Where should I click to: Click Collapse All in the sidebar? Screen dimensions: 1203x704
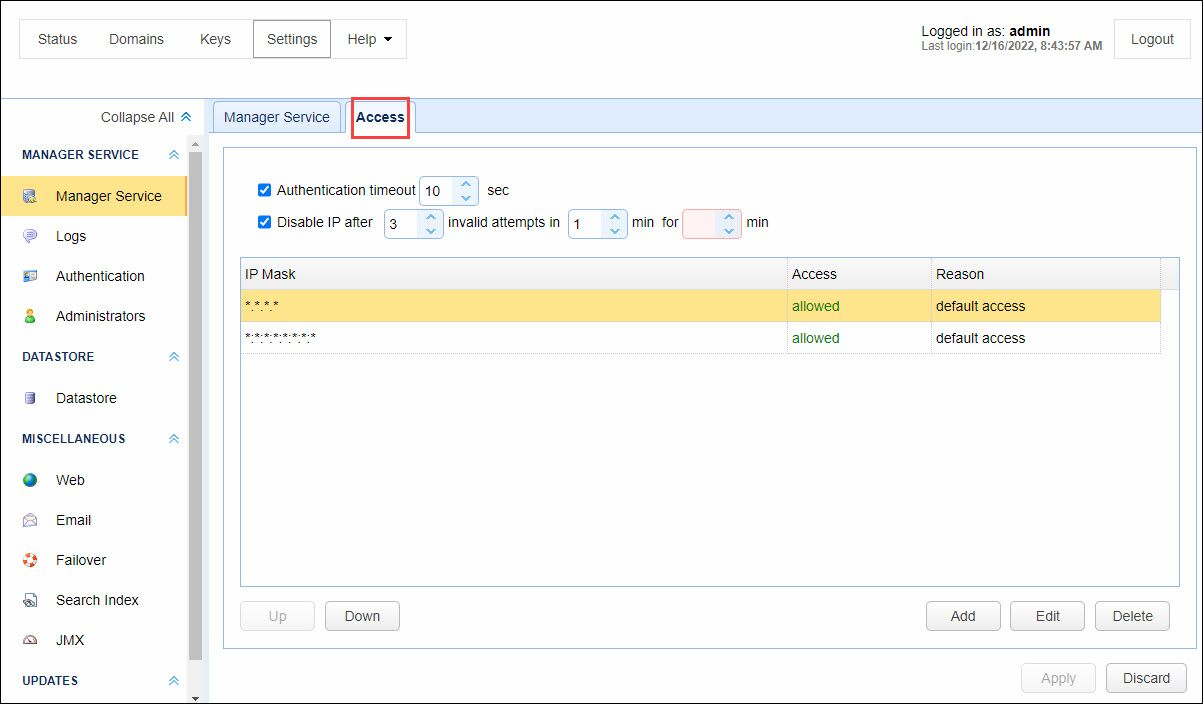point(146,117)
